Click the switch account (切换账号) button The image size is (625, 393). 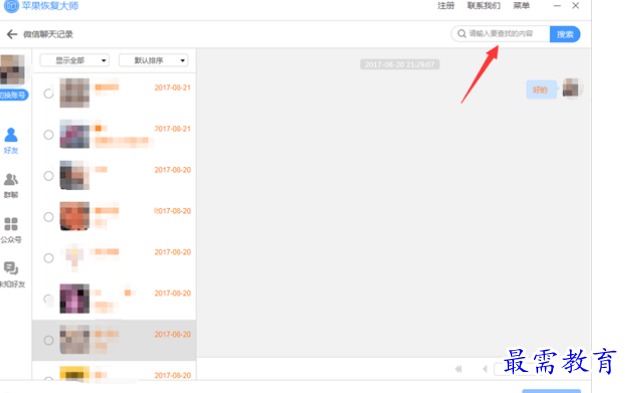pos(13,95)
